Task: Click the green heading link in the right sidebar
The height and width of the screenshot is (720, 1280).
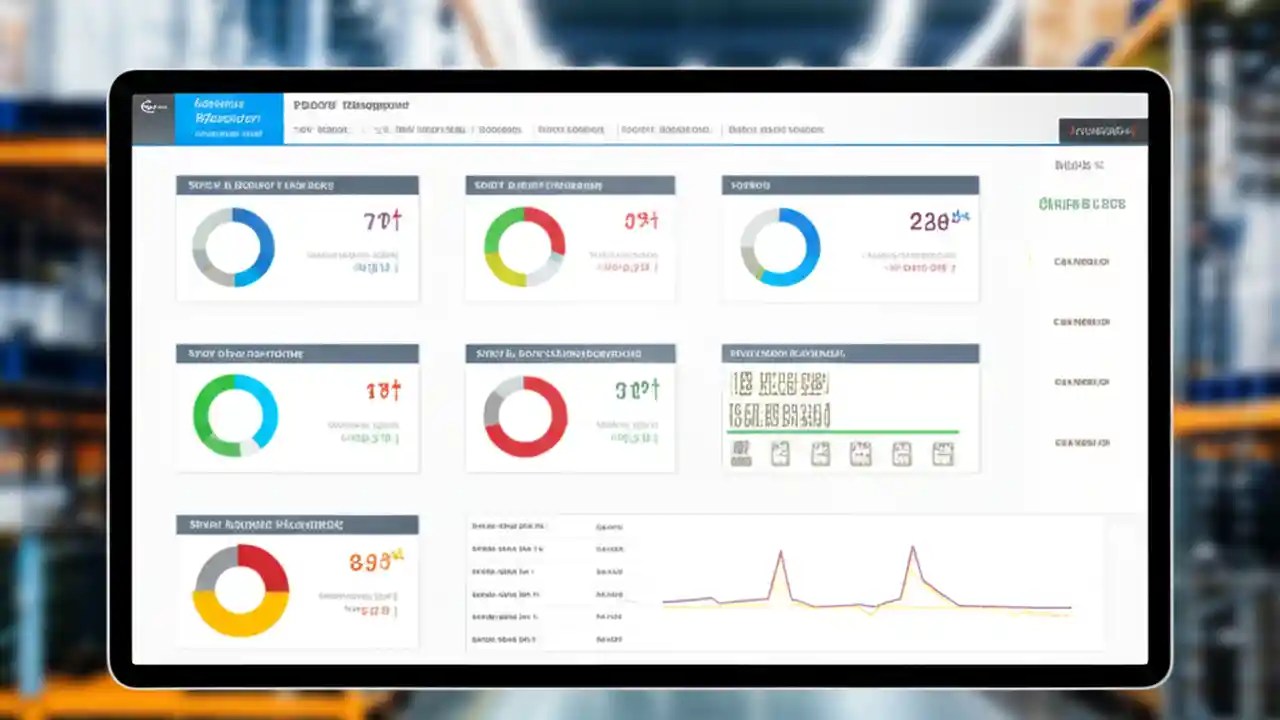Action: click(1083, 203)
